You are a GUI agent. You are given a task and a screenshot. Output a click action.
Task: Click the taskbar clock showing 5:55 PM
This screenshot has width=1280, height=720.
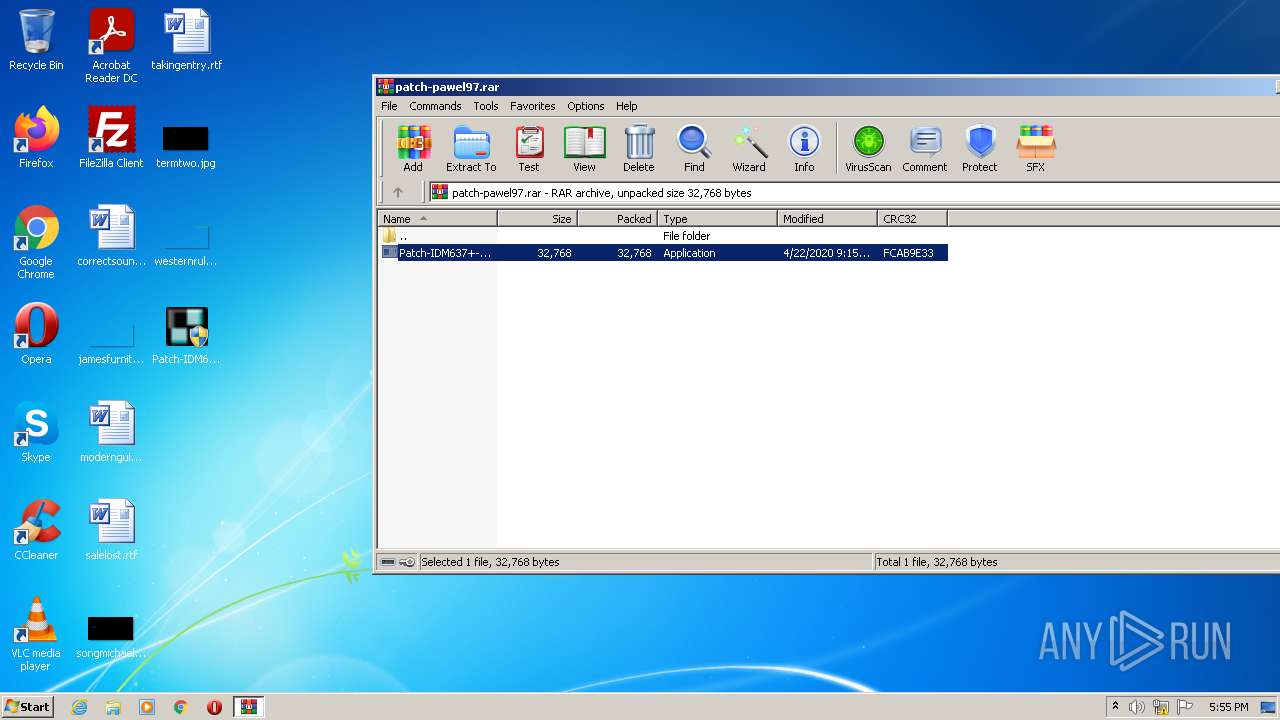point(1229,707)
